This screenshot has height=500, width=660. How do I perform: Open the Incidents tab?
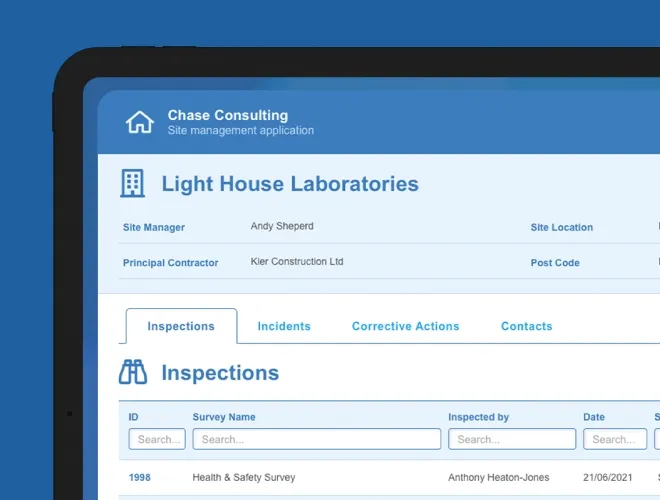284,326
